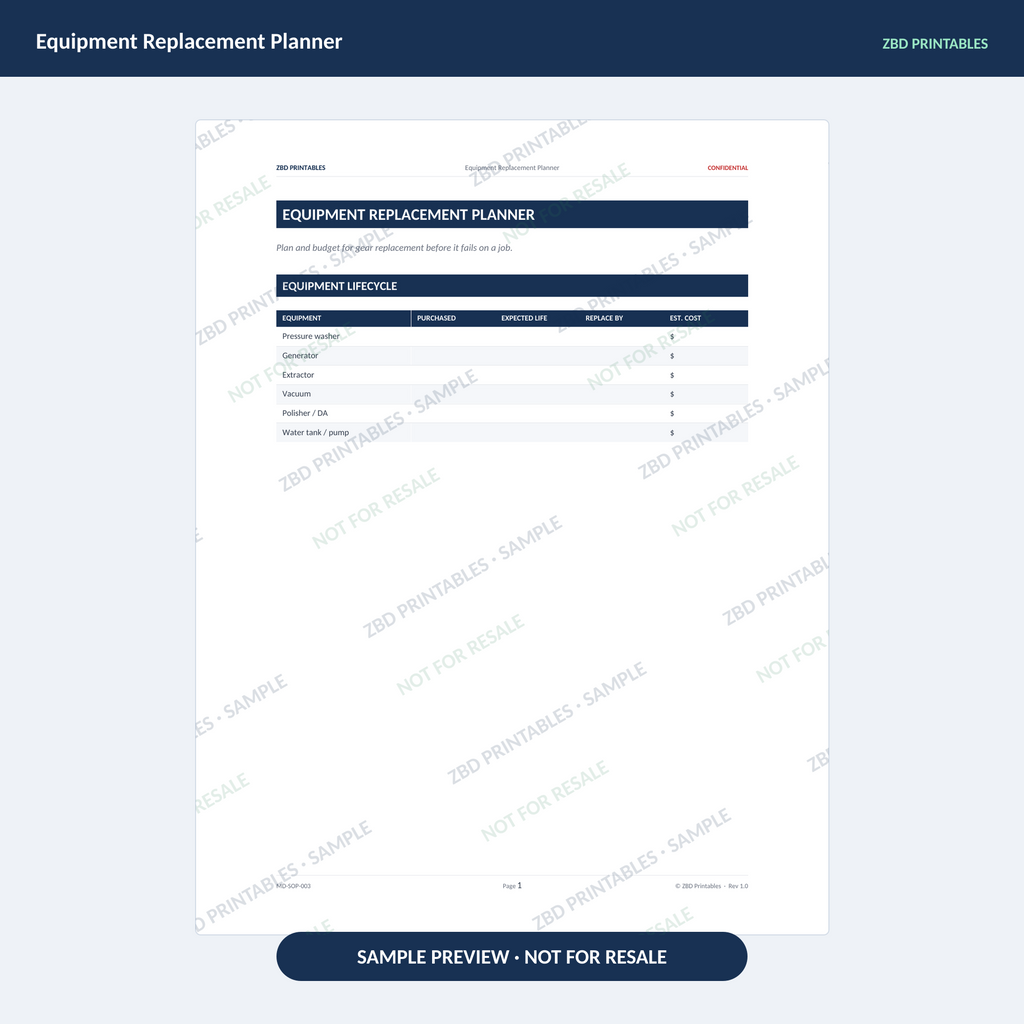Click the Replace By cell for Extractor
Image resolution: width=1024 pixels, height=1024 pixels.
tap(622, 375)
